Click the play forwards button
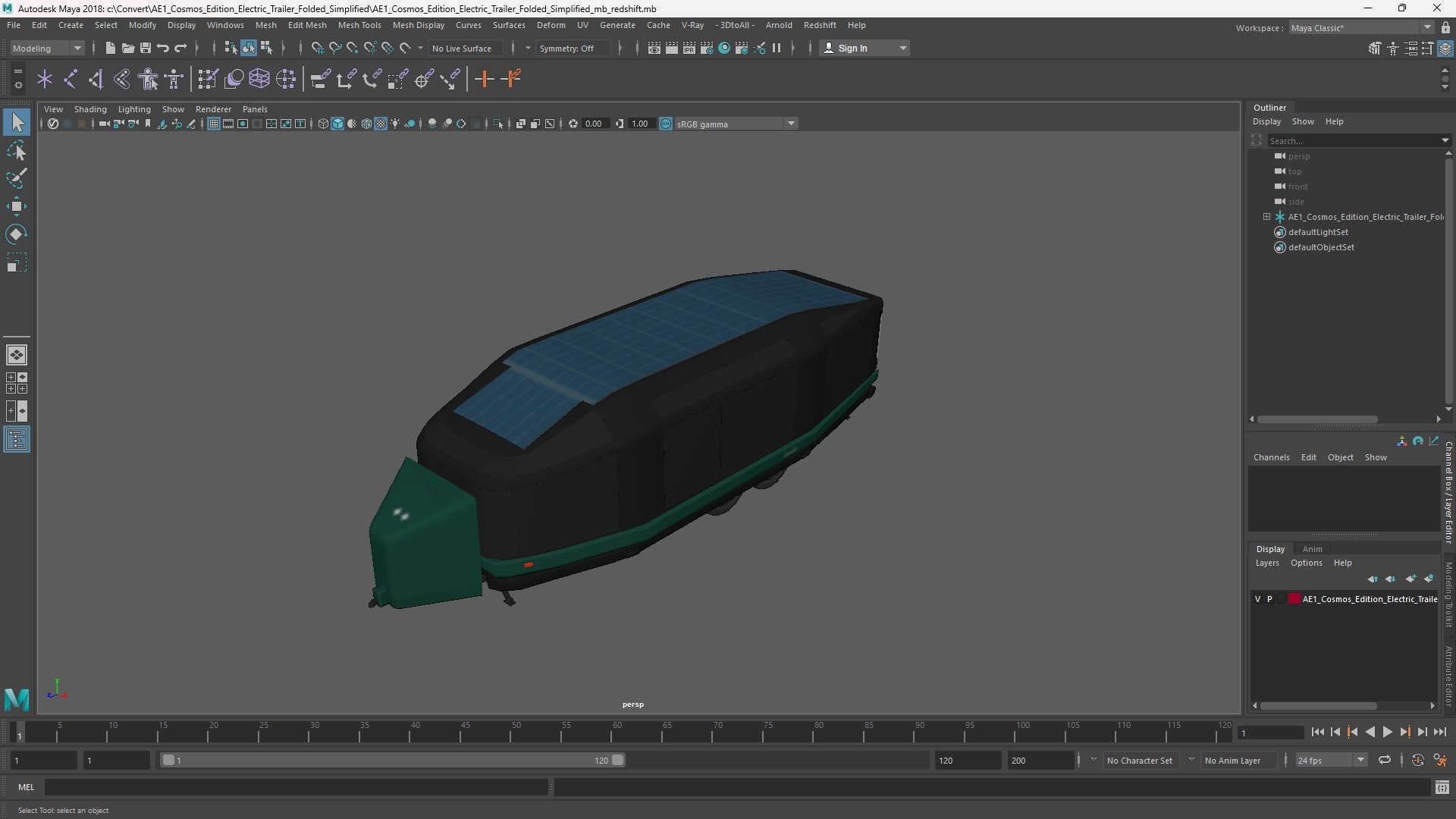This screenshot has height=819, width=1456. (x=1387, y=732)
